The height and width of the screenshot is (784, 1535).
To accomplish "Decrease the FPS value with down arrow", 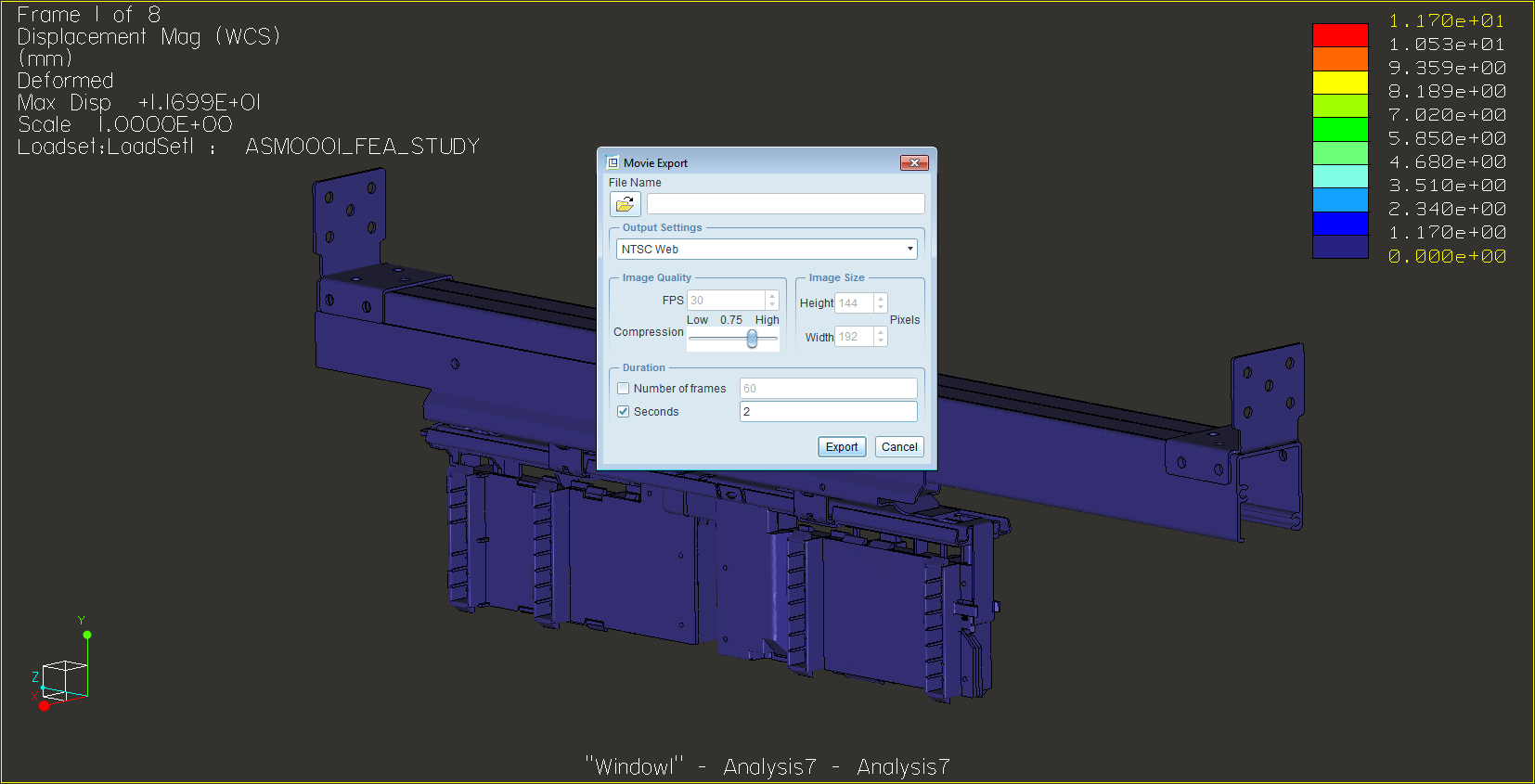I will (x=772, y=305).
